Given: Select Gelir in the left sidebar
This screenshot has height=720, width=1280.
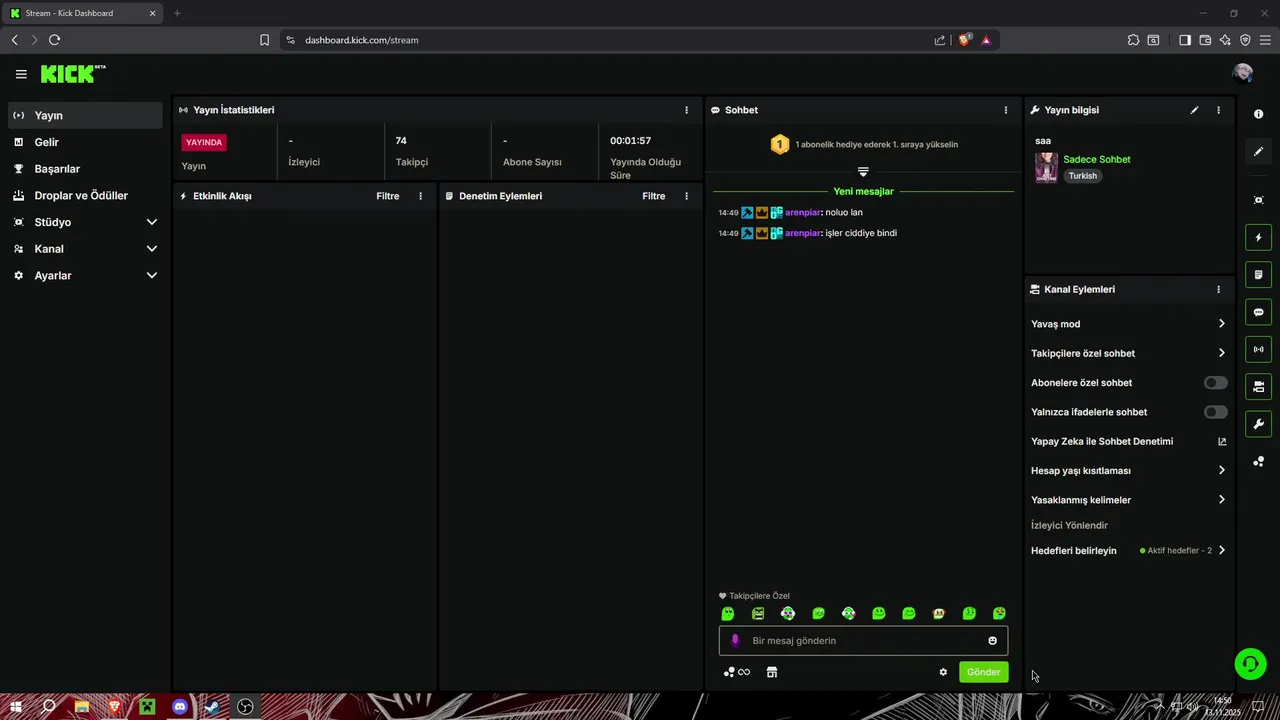Looking at the screenshot, I should 84,142.
